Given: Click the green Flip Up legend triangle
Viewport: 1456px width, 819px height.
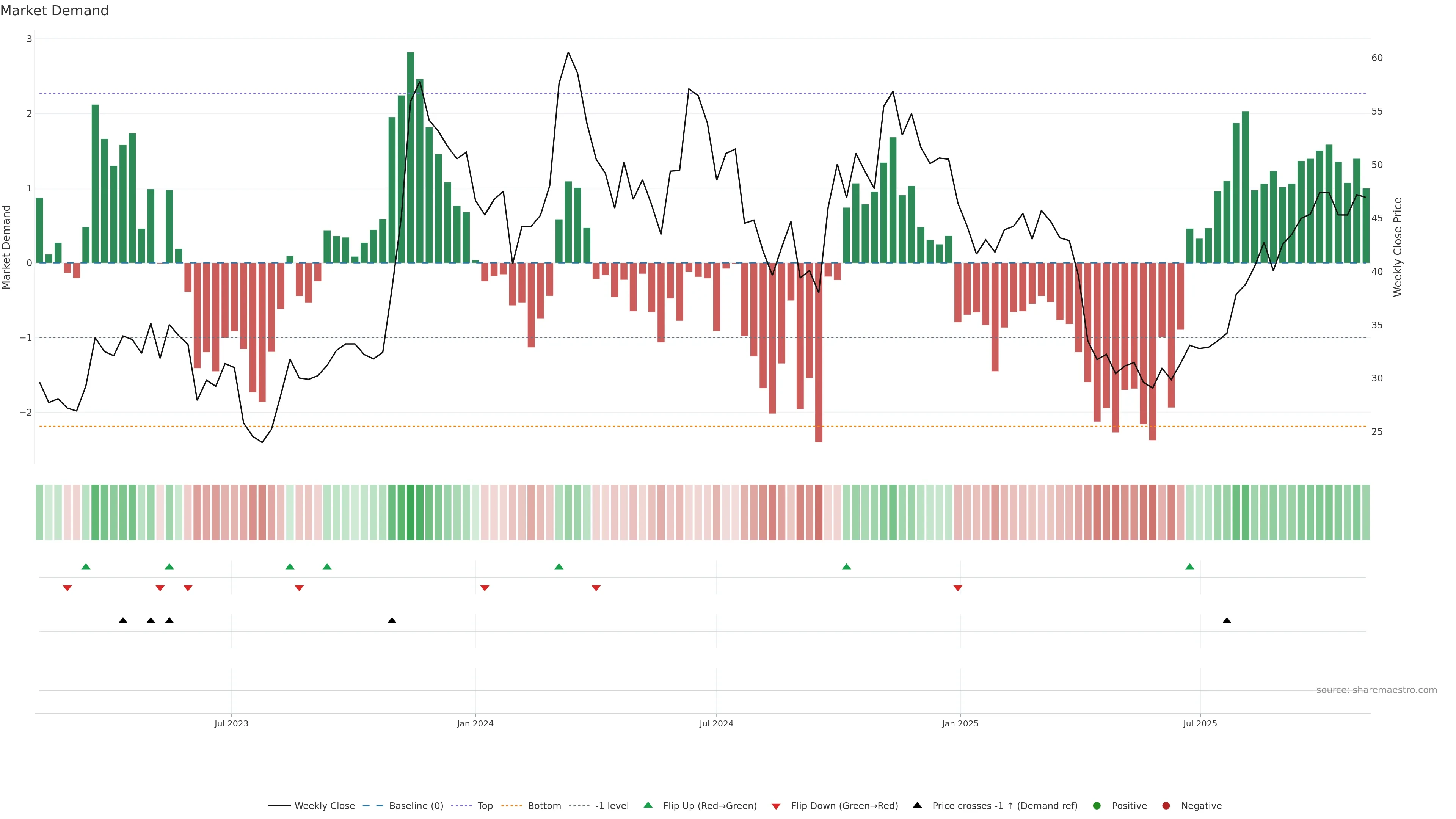Looking at the screenshot, I should point(648,805).
